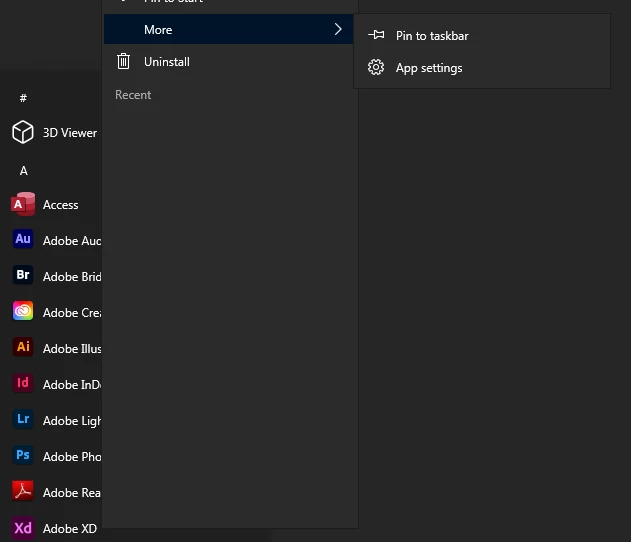631x542 pixels.
Task: Select the Adobe Cre... list entry text
Action: tap(72, 313)
